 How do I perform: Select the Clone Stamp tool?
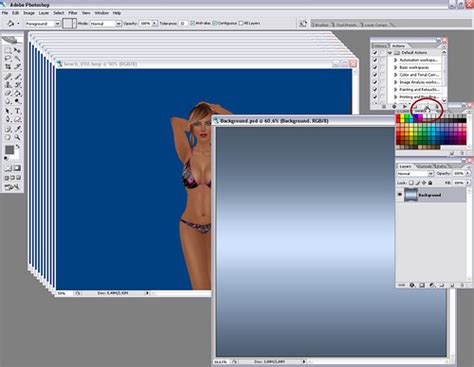tap(8, 85)
